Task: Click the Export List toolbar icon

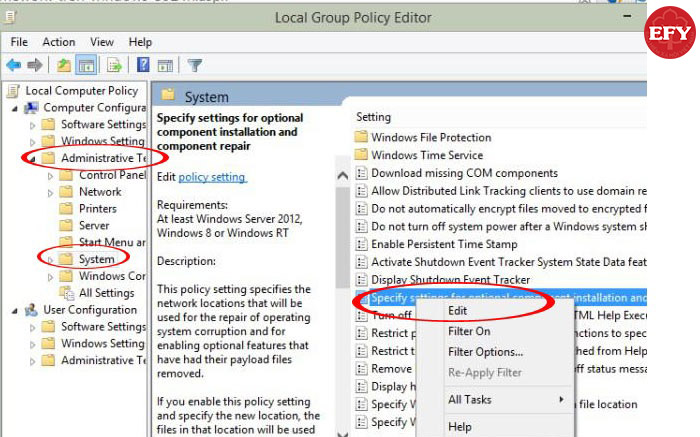Action: coord(115,65)
